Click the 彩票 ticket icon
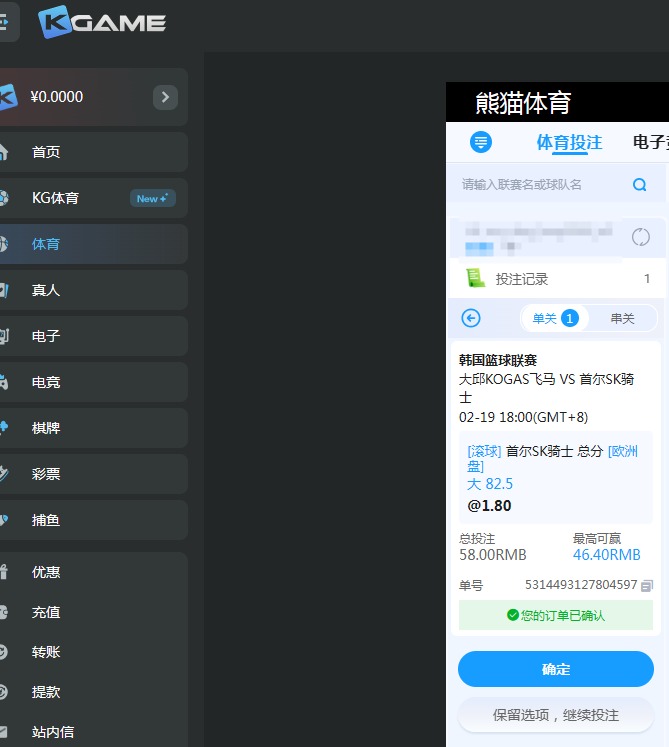 pos(3,473)
